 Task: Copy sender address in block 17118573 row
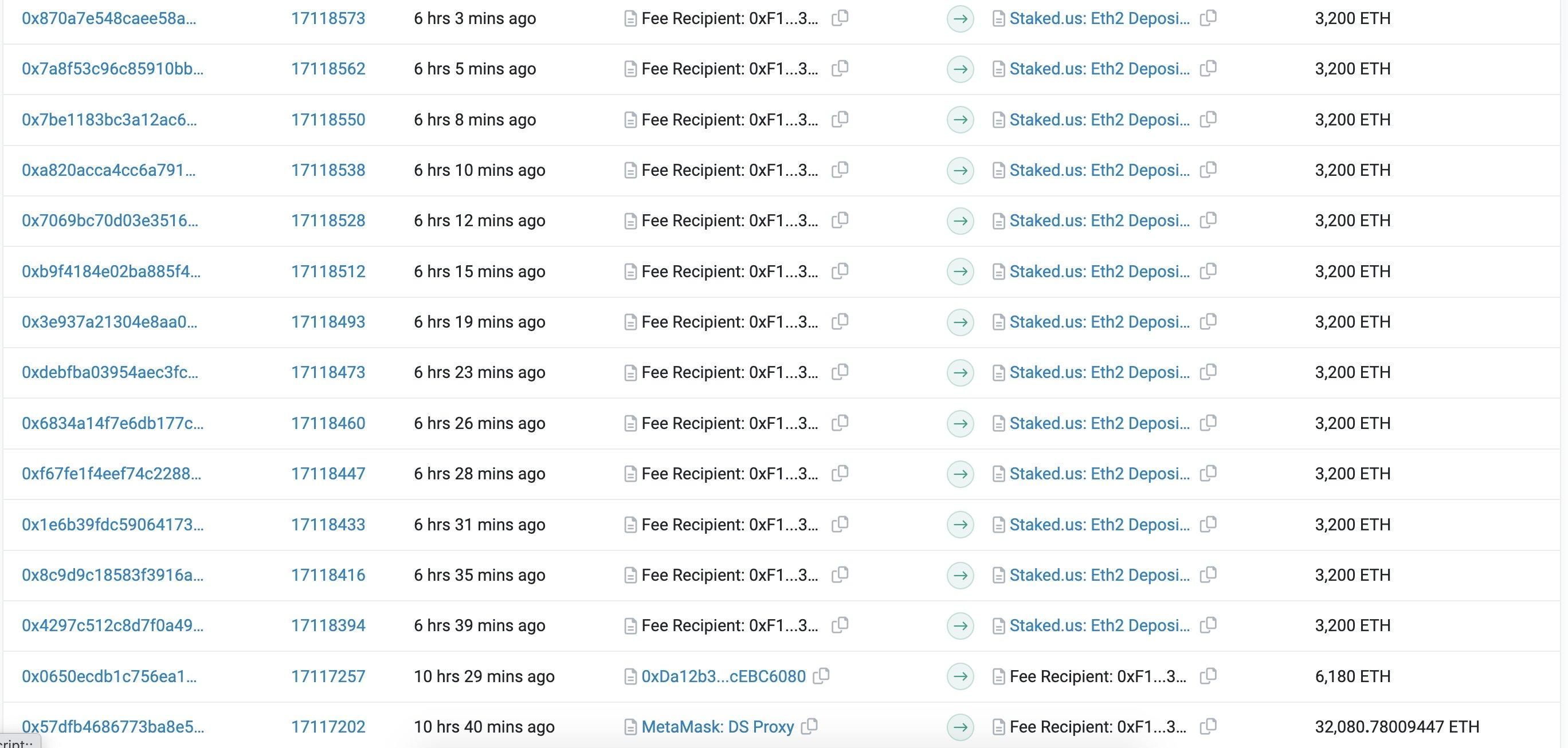click(x=840, y=18)
